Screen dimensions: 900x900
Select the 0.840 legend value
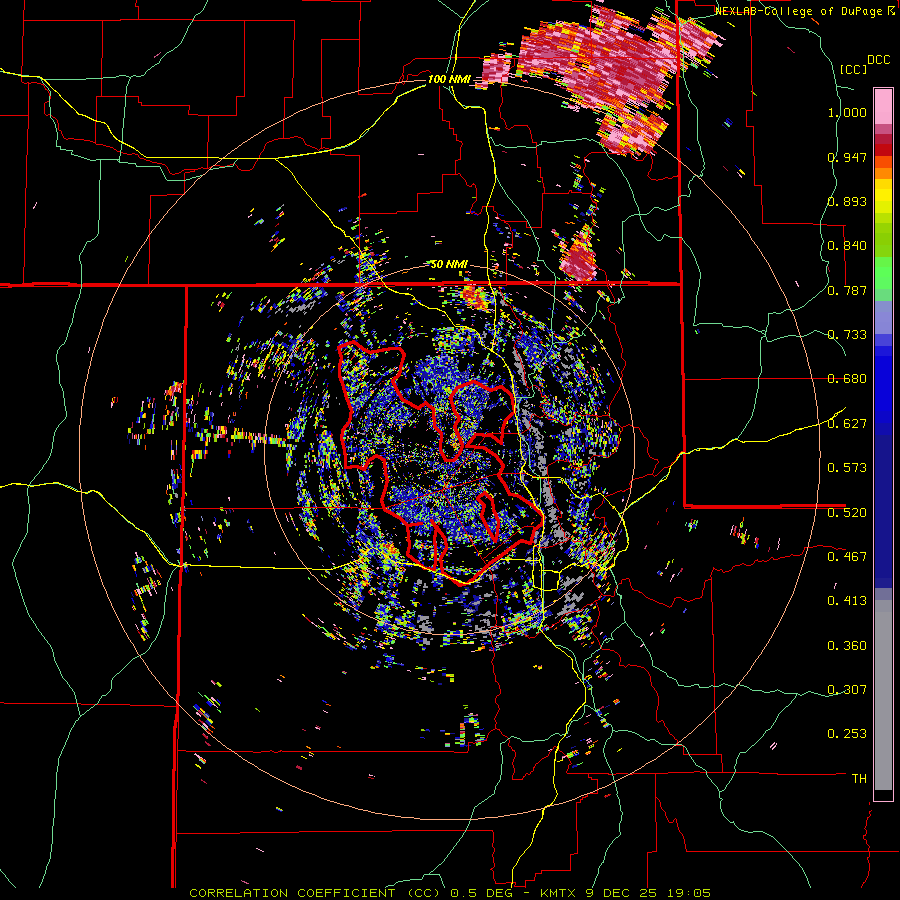click(x=847, y=246)
